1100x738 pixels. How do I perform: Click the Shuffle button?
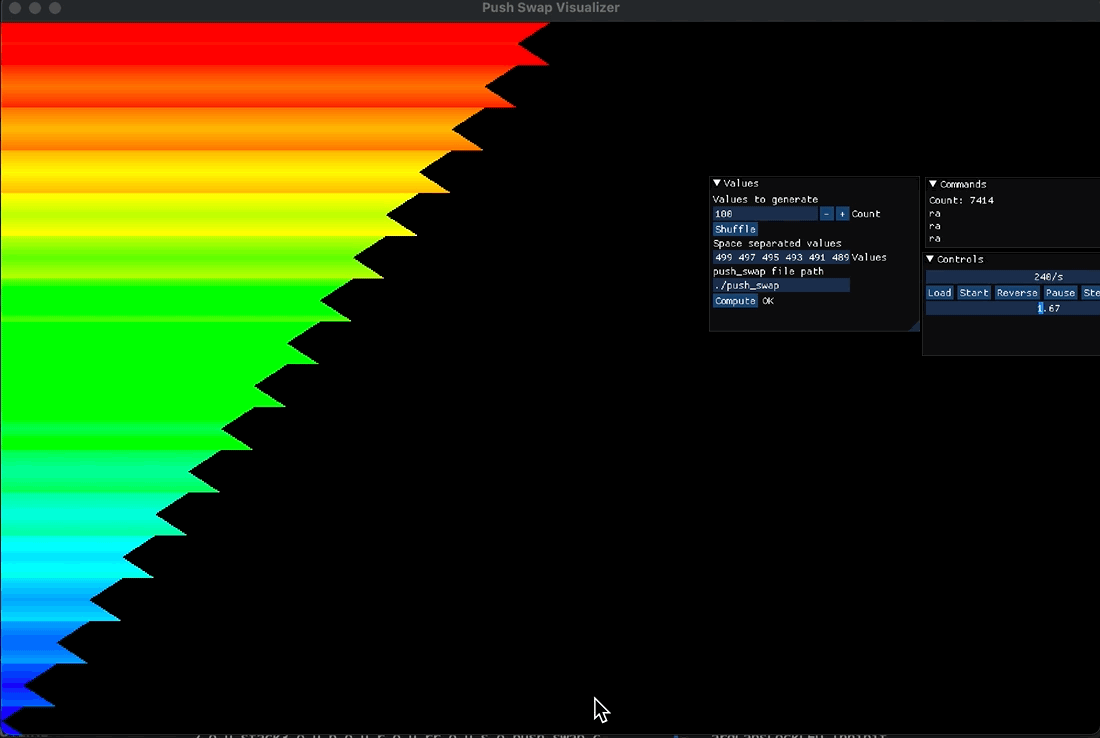click(x=735, y=229)
